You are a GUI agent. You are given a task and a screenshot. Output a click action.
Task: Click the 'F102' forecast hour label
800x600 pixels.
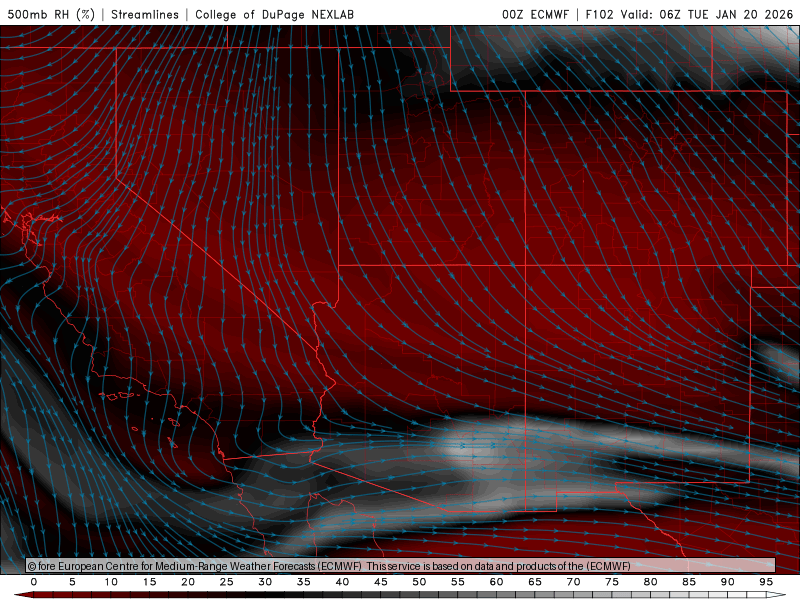pos(599,14)
